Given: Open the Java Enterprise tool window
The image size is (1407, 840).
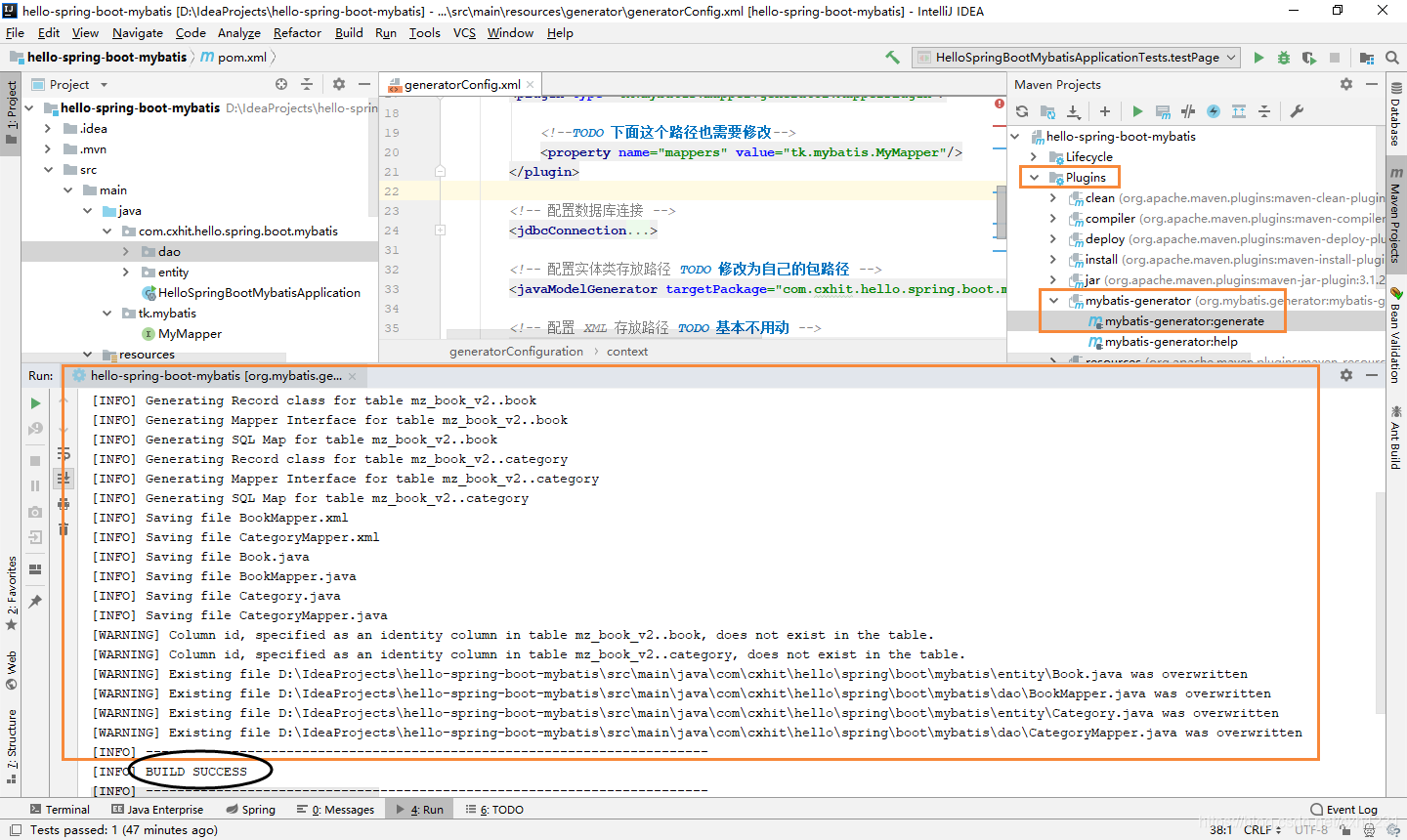Looking at the screenshot, I should point(157,810).
